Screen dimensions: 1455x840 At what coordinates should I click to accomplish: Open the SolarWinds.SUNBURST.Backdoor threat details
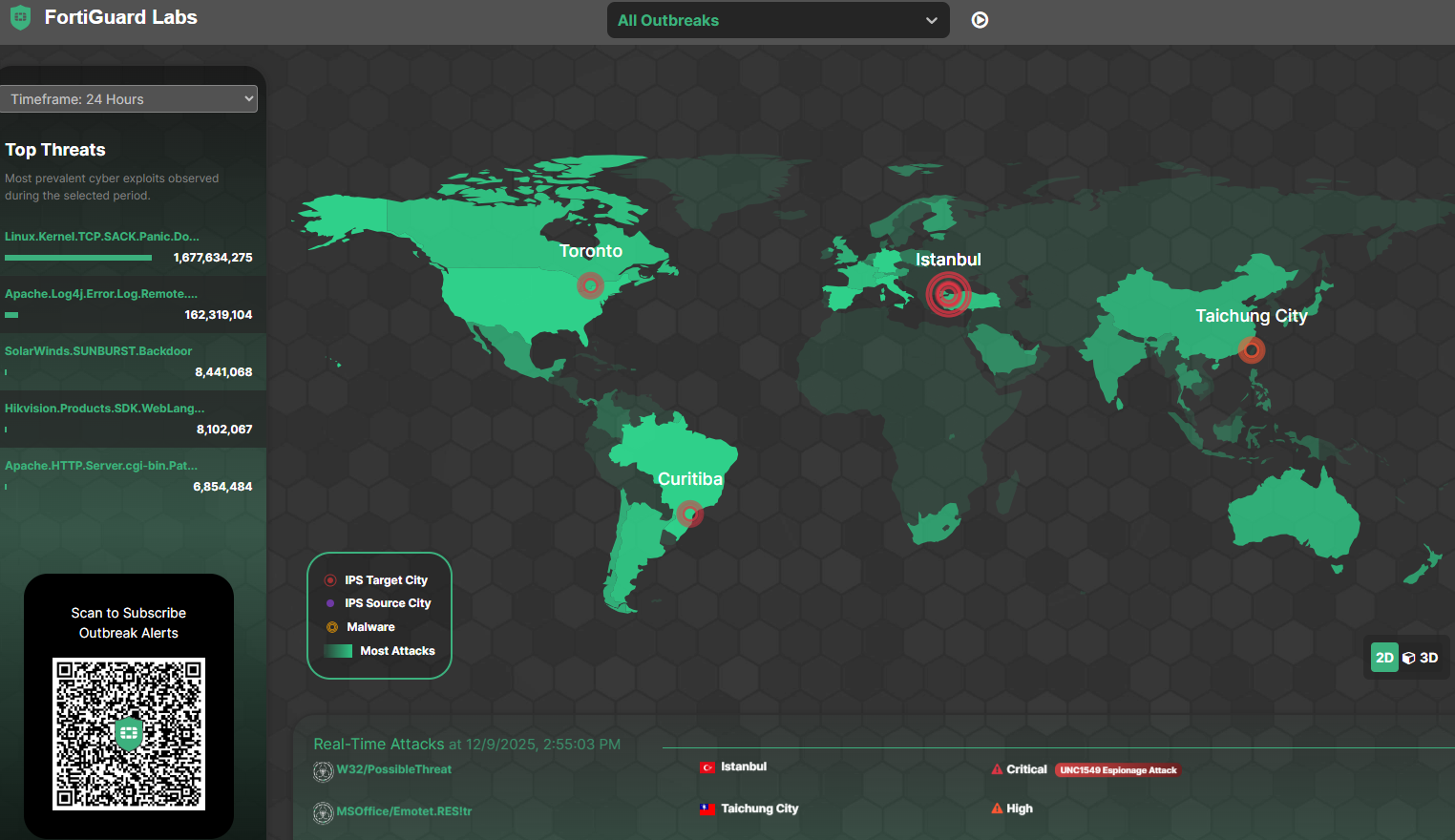(x=98, y=350)
